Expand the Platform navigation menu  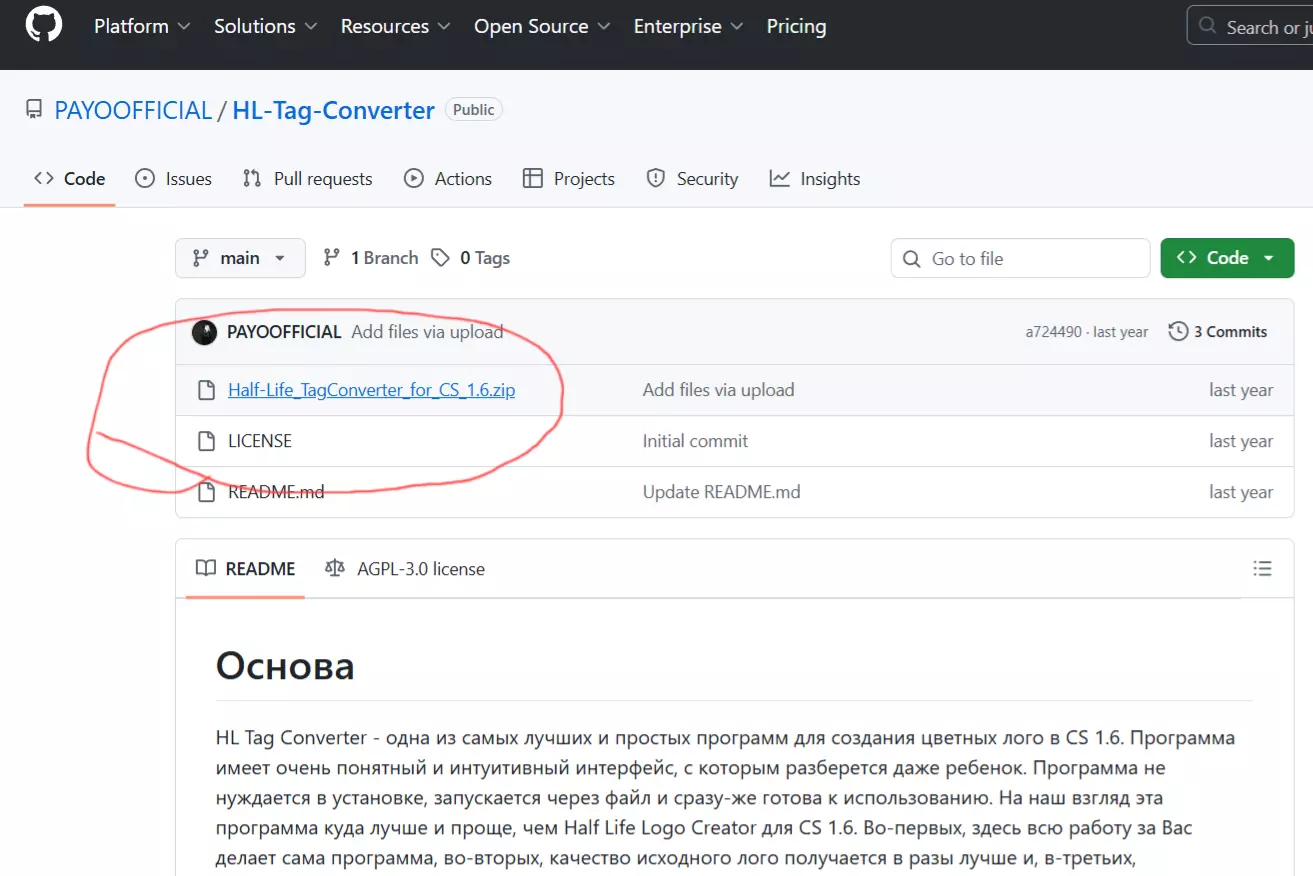tap(142, 27)
